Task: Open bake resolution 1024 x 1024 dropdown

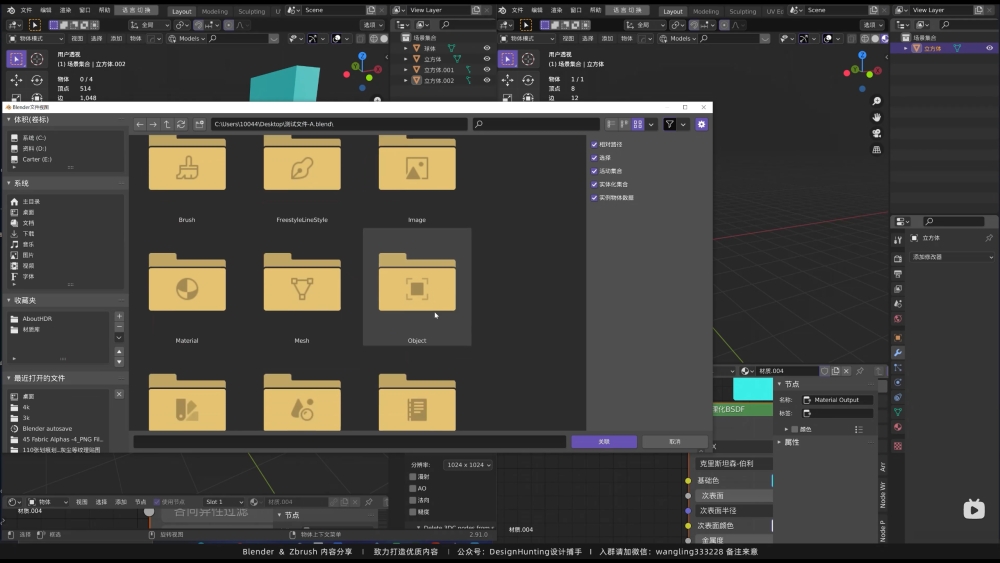Action: [469, 465]
